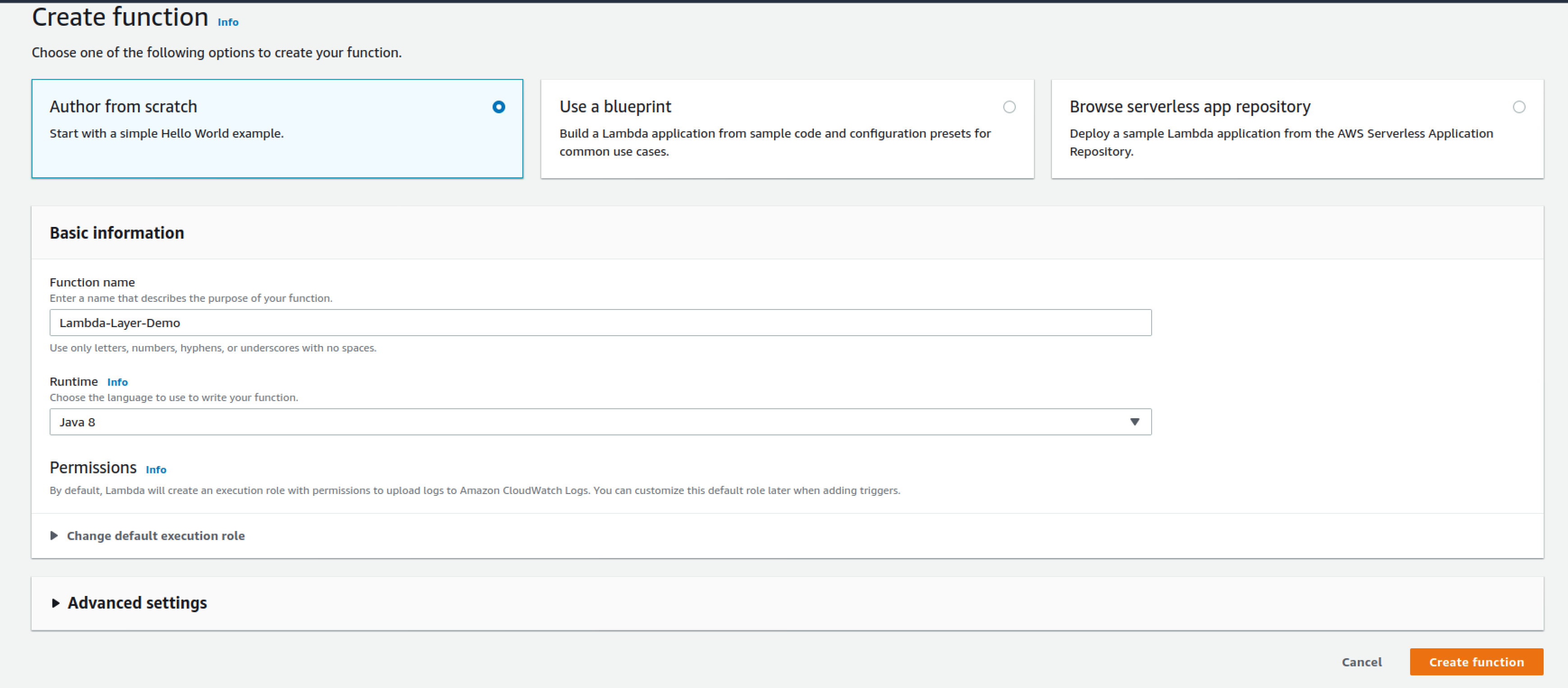Select Browse serverless app repository radio button
This screenshot has height=688, width=1568.
1519,107
